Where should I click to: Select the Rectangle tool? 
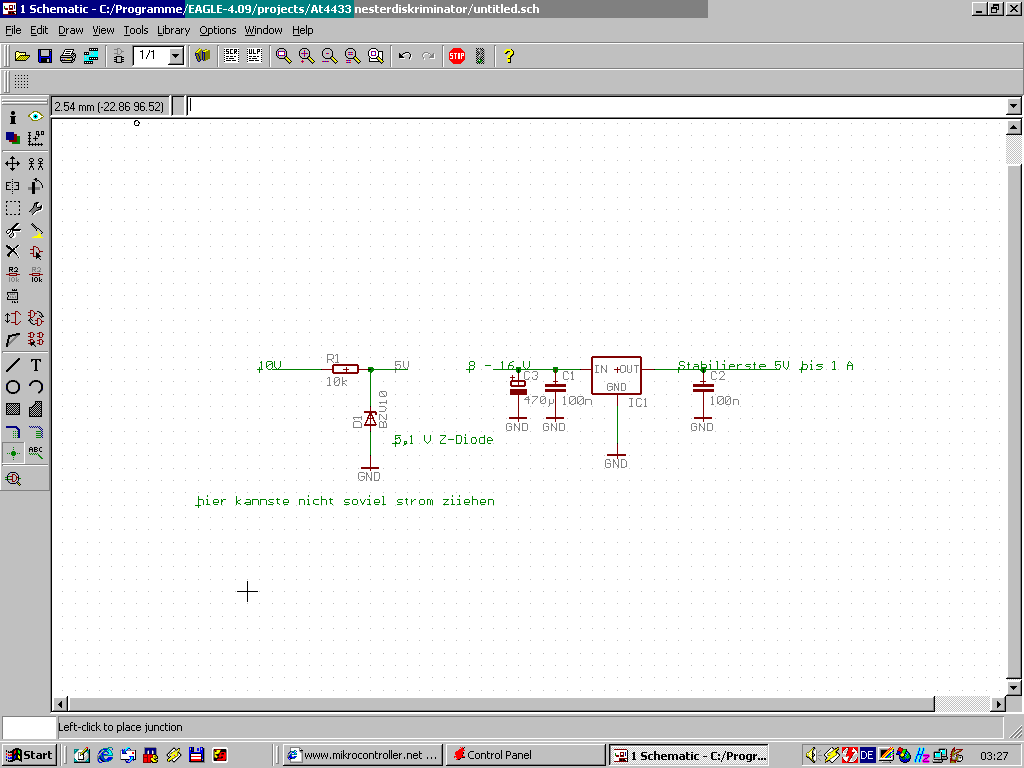(x=13, y=409)
